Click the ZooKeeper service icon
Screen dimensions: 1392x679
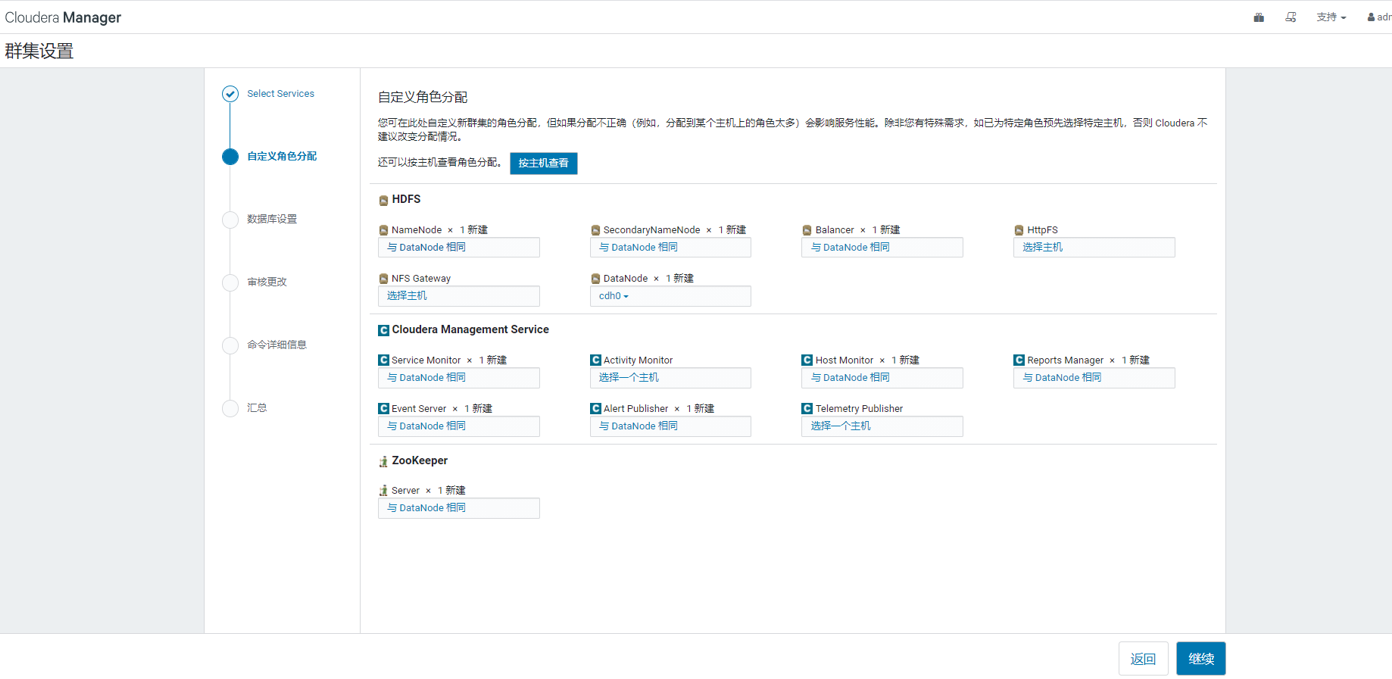383,461
